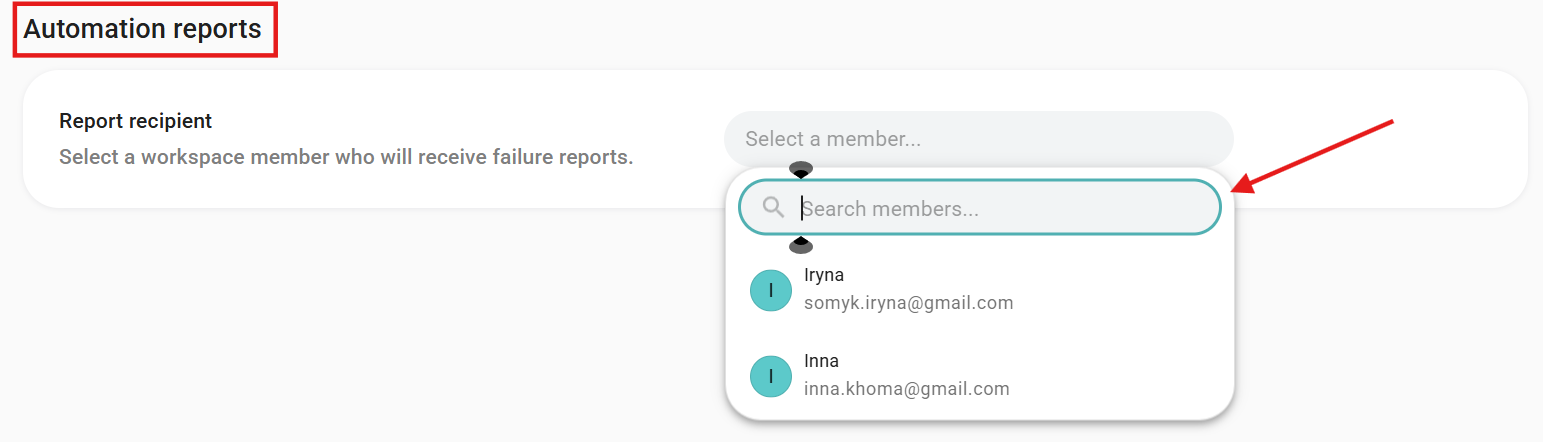Click Inna's teal avatar circle
The image size is (1543, 442).
click(771, 376)
